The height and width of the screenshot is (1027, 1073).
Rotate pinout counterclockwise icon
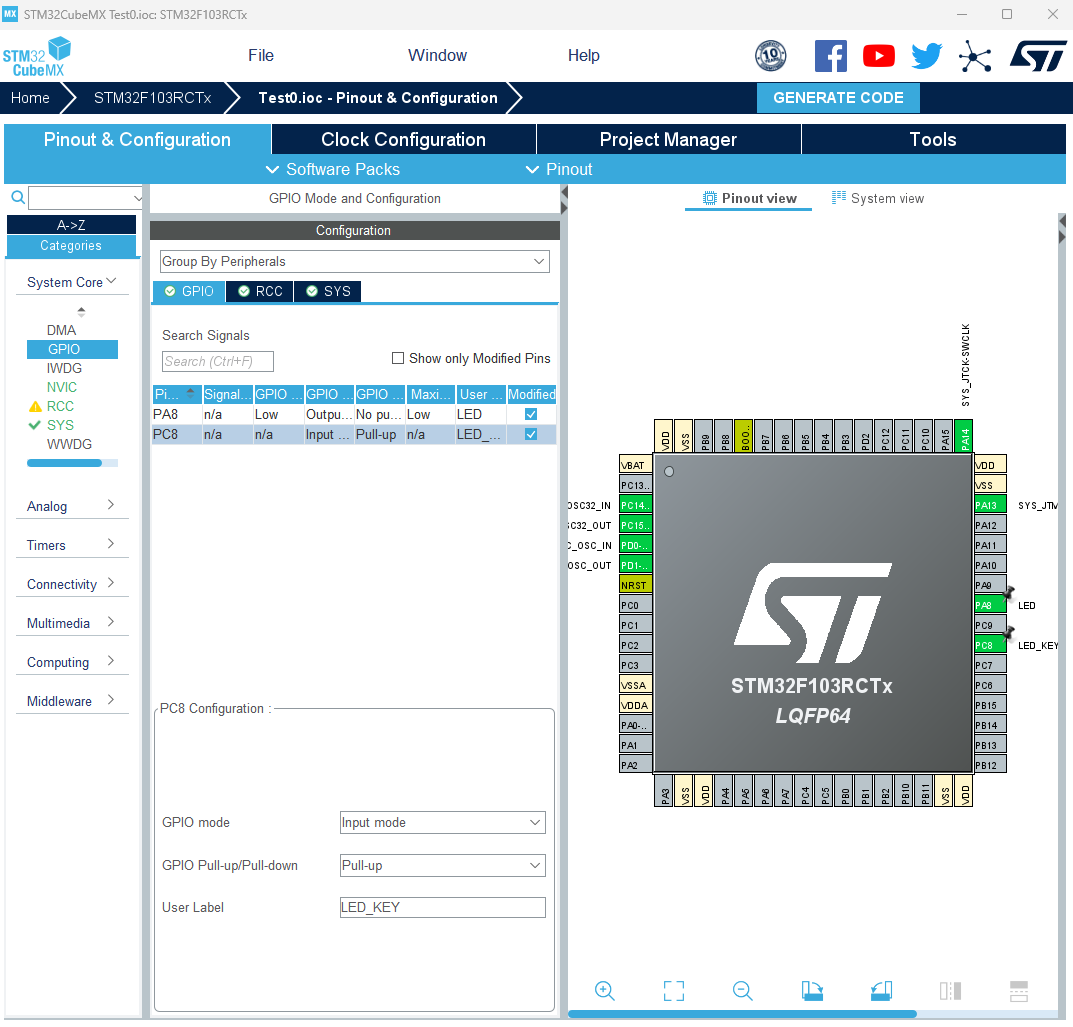881,990
